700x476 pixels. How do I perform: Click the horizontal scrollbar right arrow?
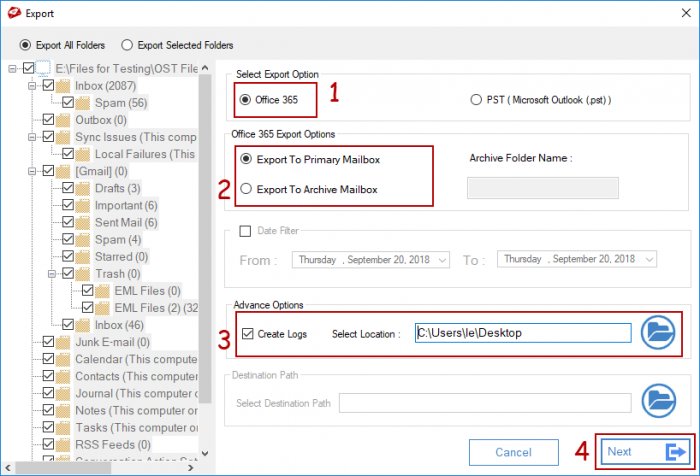(x=191, y=468)
